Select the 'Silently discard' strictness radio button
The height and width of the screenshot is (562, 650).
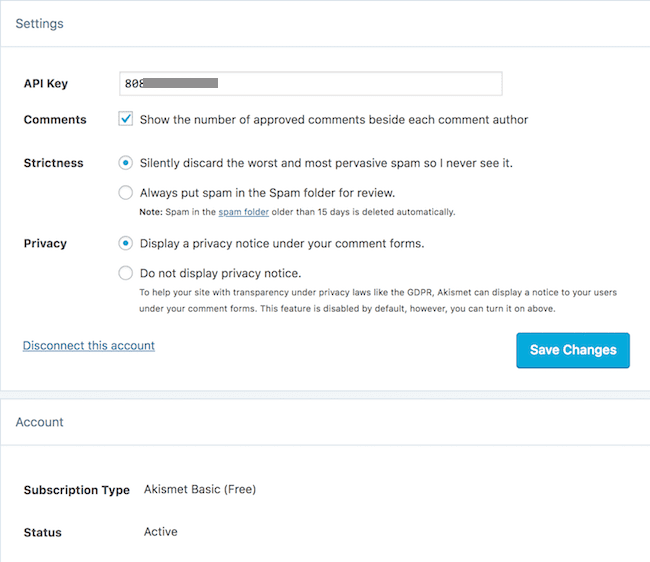tap(126, 162)
